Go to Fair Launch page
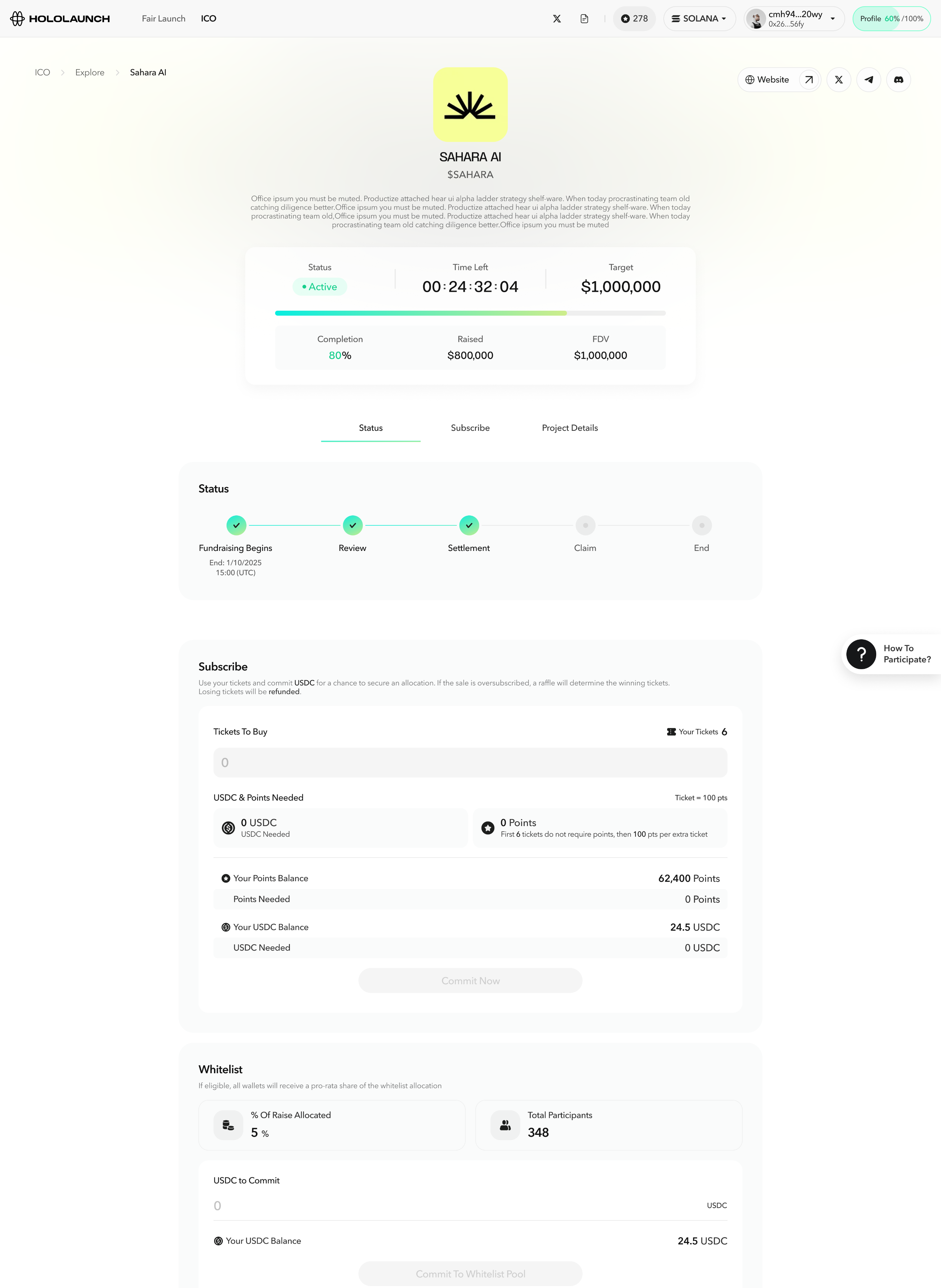Viewport: 941px width, 1288px height. click(x=163, y=19)
